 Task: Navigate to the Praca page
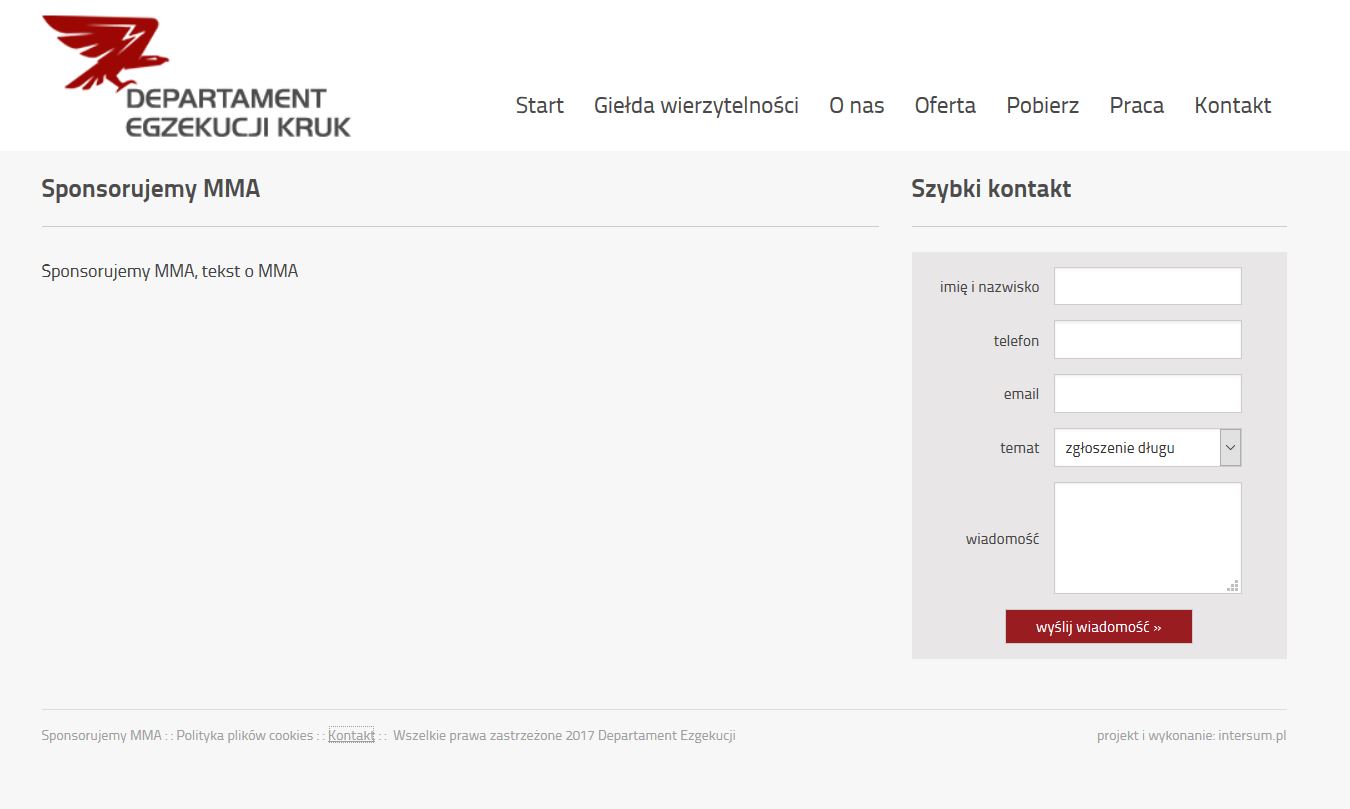1136,105
